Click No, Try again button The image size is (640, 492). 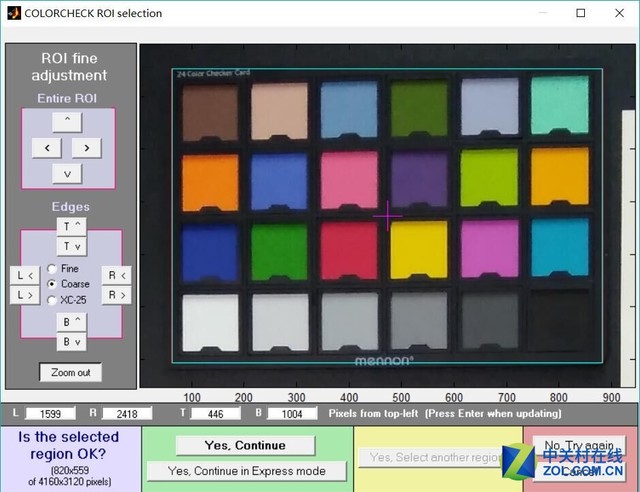click(x=579, y=445)
